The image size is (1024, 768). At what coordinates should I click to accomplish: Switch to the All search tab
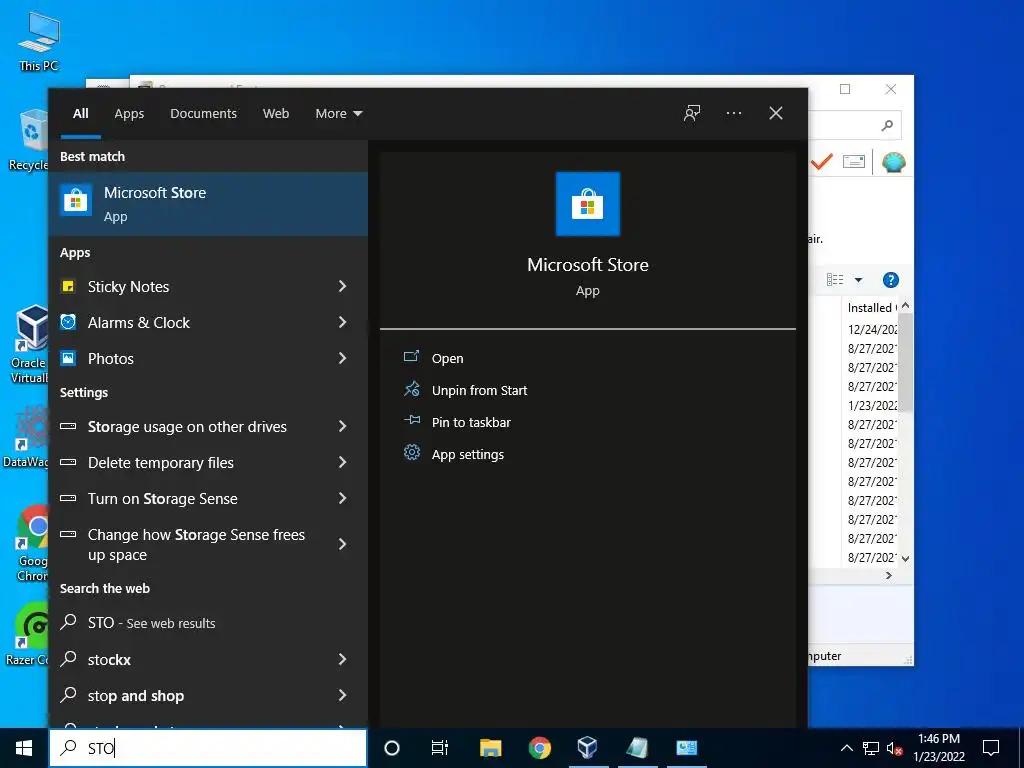tap(81, 113)
